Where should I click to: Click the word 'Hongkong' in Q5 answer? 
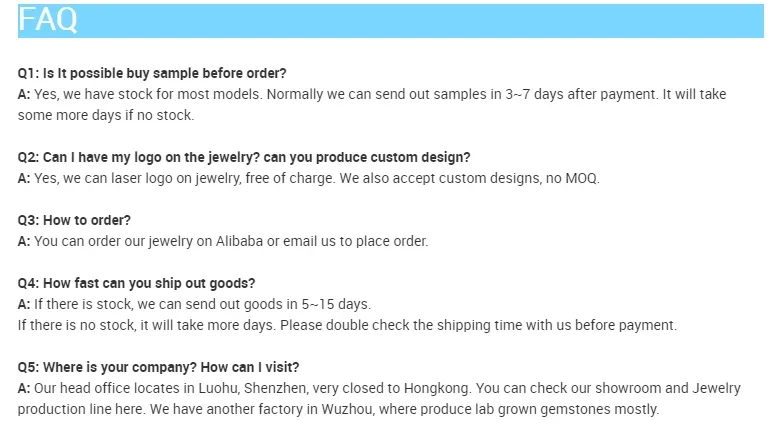[437, 389]
